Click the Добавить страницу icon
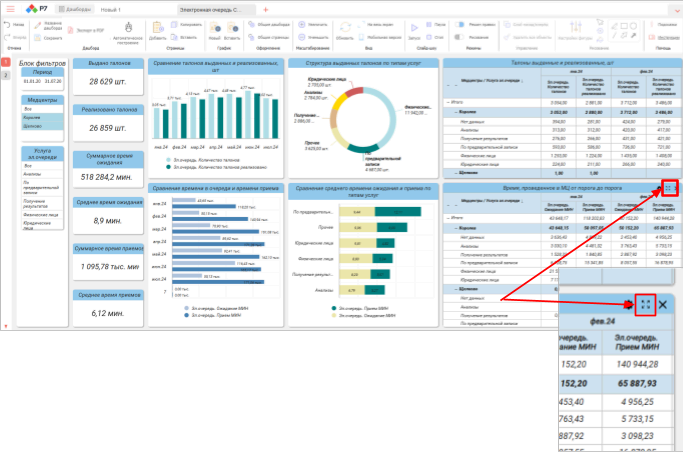Screen dimensions: 683x452 click(x=158, y=27)
